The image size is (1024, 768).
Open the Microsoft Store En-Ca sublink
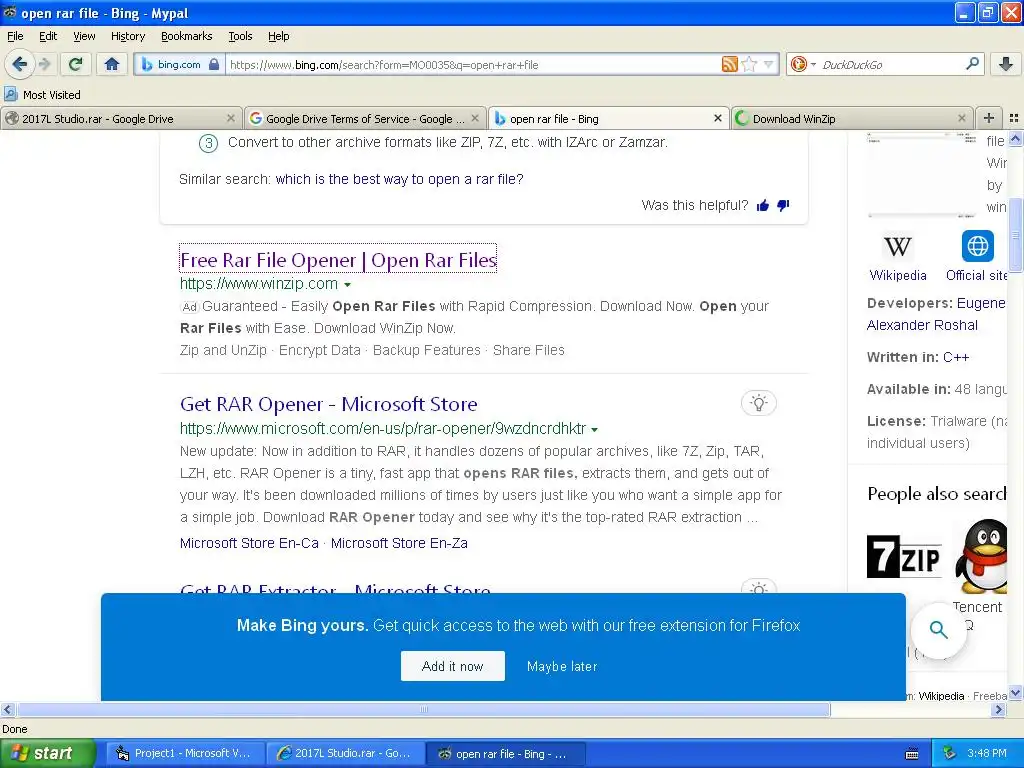pyautogui.click(x=249, y=543)
